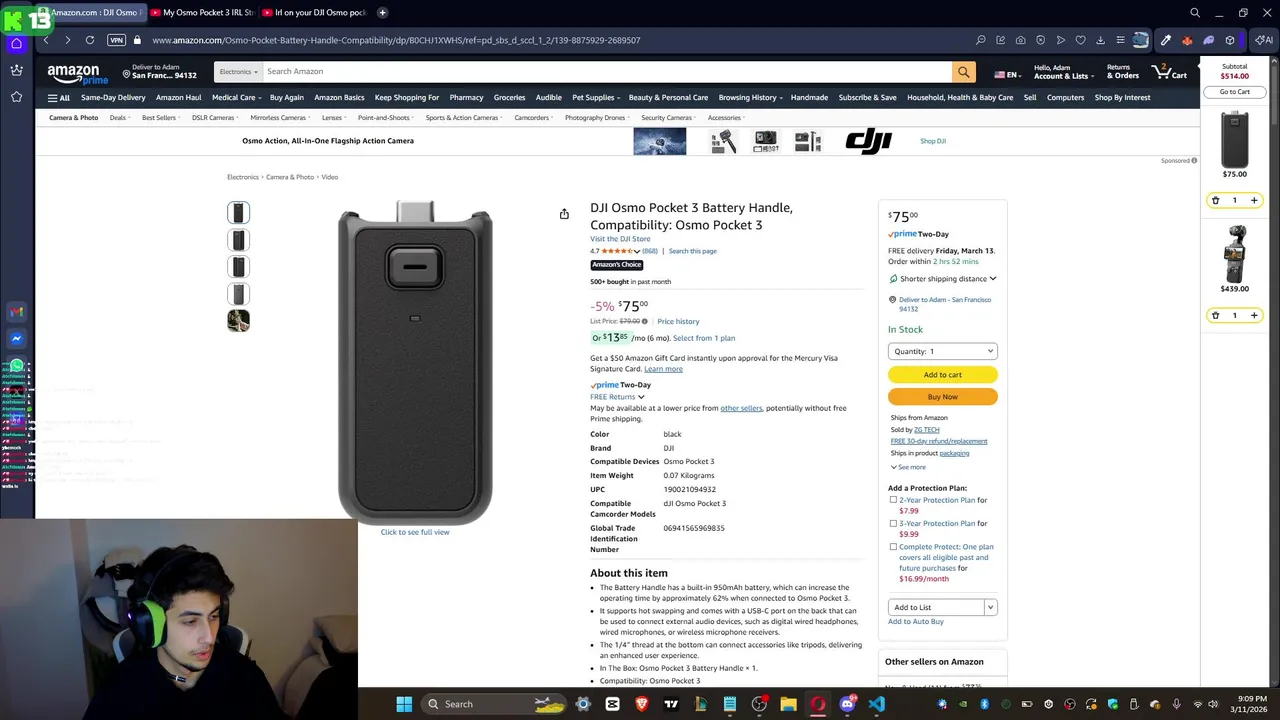
Task: Delete the $439.00 item using trash icon
Action: pyautogui.click(x=1216, y=315)
